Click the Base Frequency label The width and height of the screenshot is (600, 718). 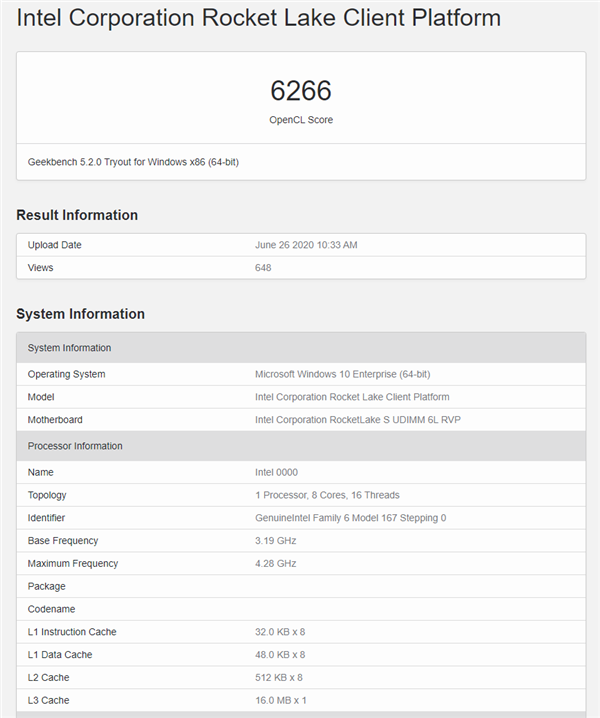pos(63,541)
